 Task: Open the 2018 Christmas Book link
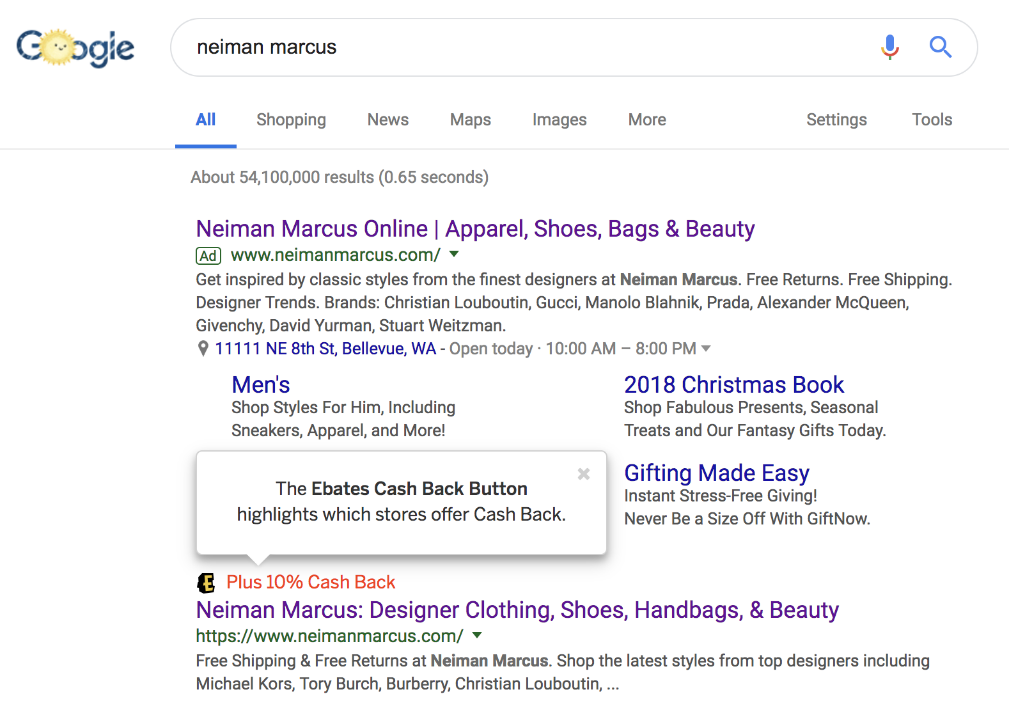pyautogui.click(x=734, y=385)
